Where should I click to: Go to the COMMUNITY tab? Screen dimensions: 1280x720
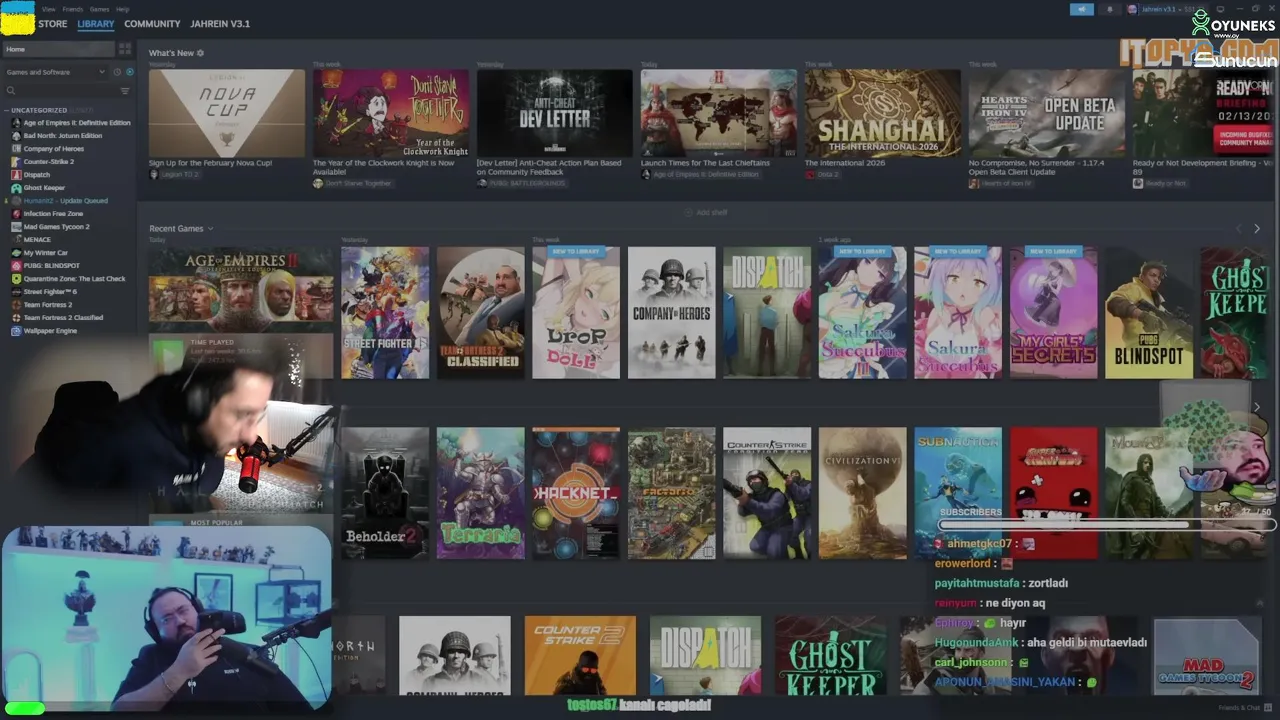pos(152,24)
